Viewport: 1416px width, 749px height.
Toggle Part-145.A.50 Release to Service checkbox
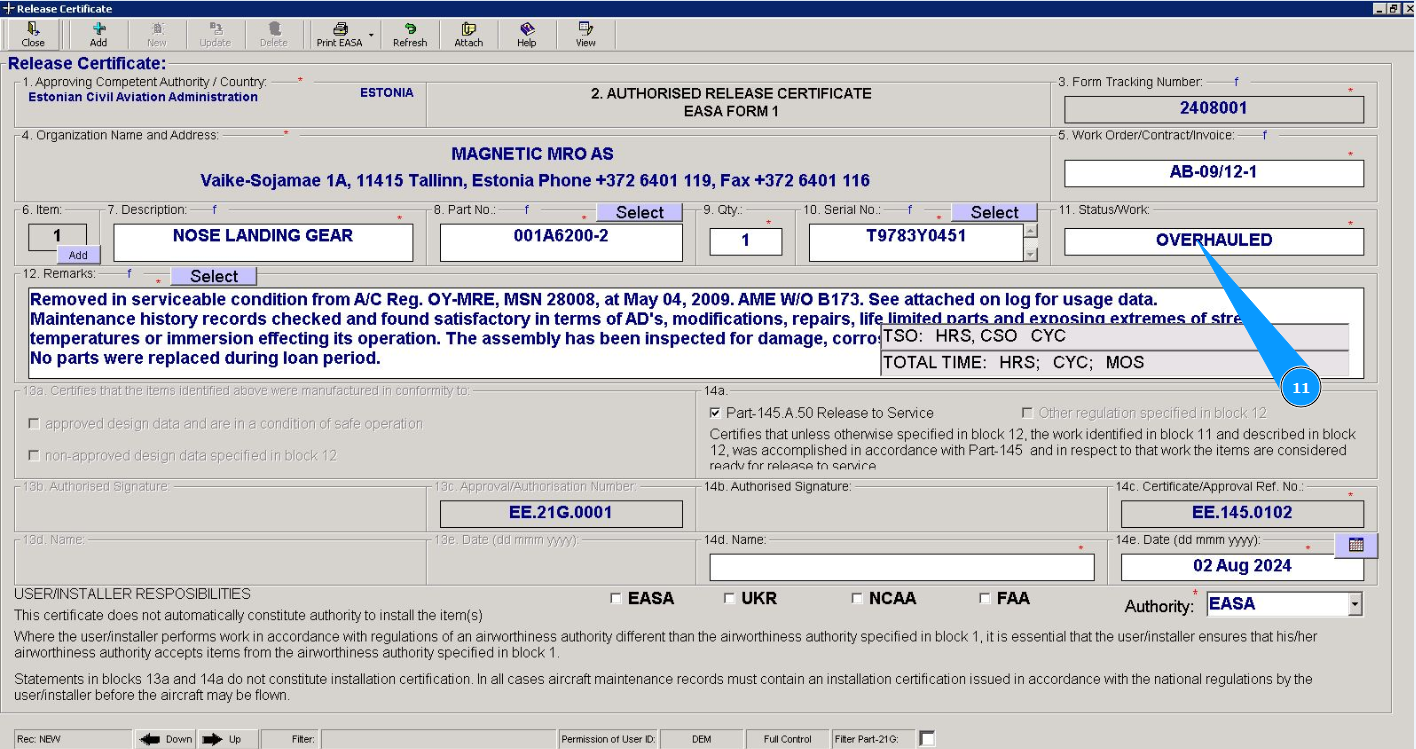(x=714, y=413)
